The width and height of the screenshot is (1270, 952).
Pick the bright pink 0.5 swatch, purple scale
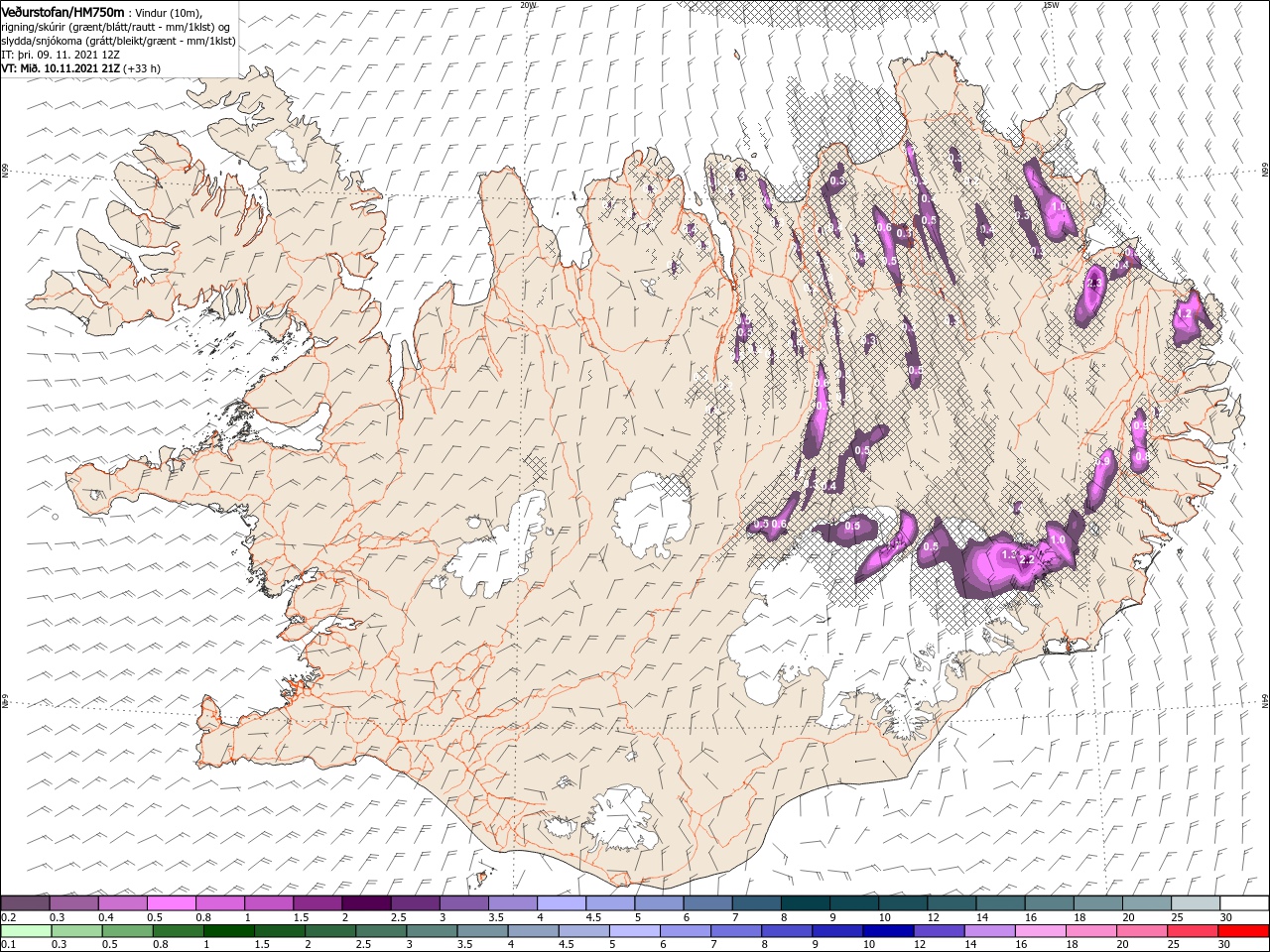(172, 903)
